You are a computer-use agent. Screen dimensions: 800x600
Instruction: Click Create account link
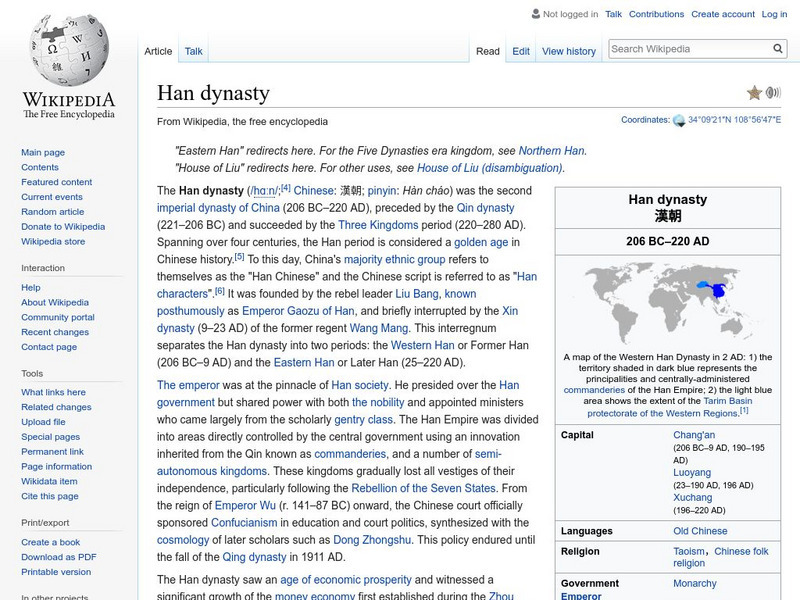[723, 14]
